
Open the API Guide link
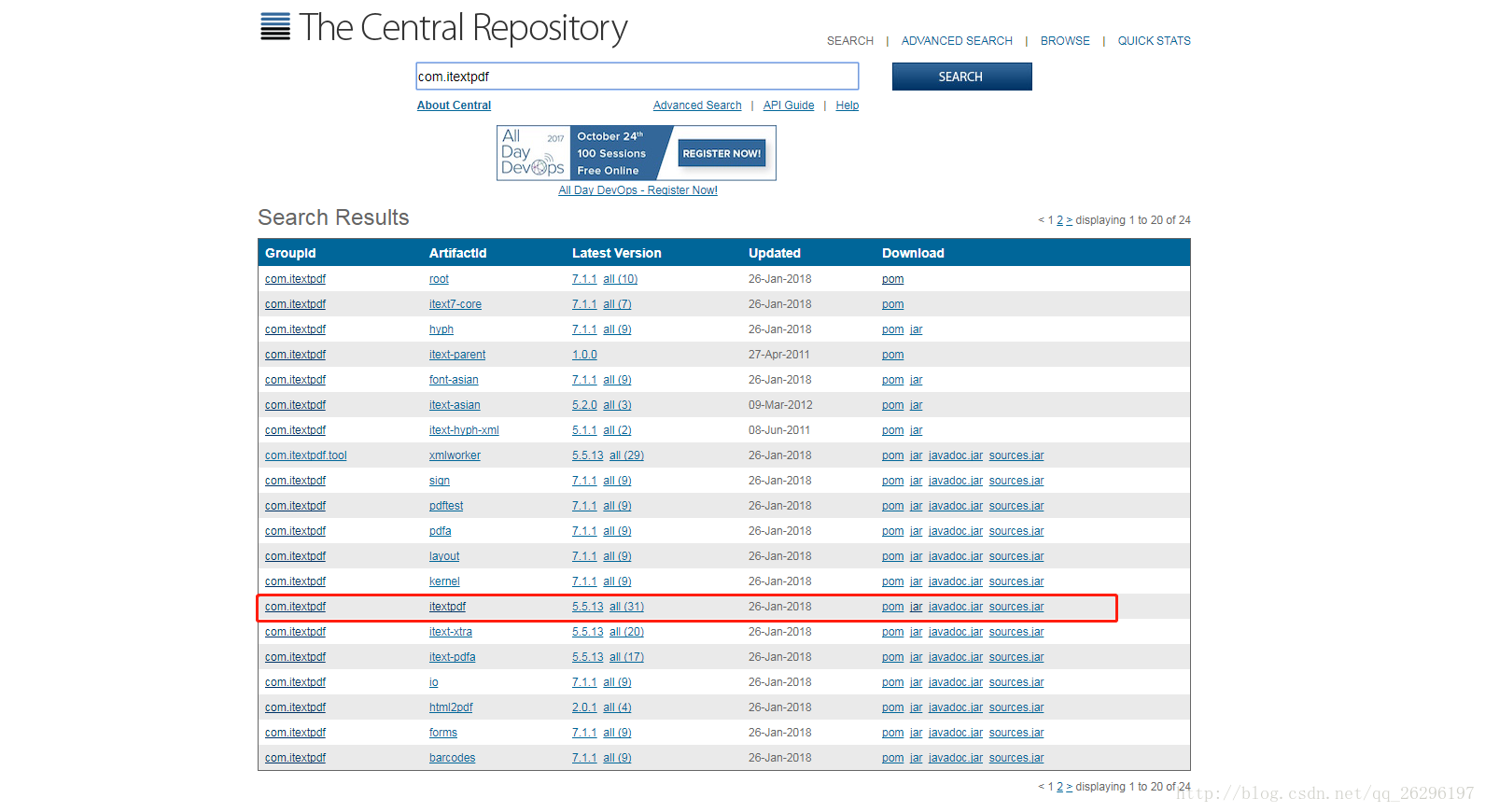click(789, 105)
